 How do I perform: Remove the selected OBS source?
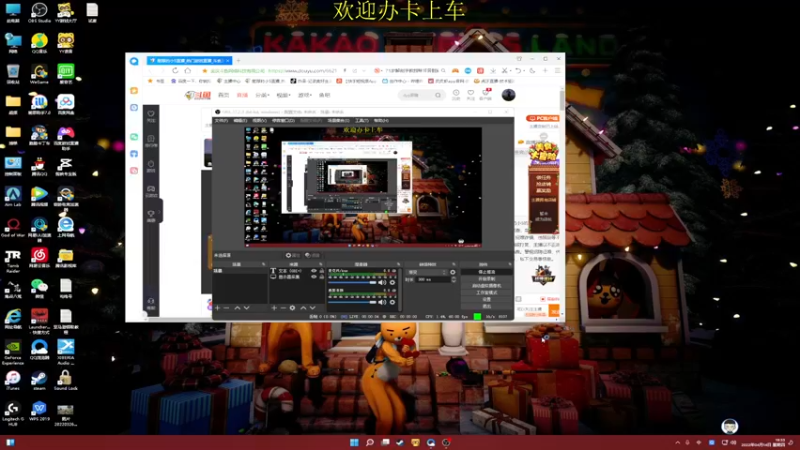(283, 308)
